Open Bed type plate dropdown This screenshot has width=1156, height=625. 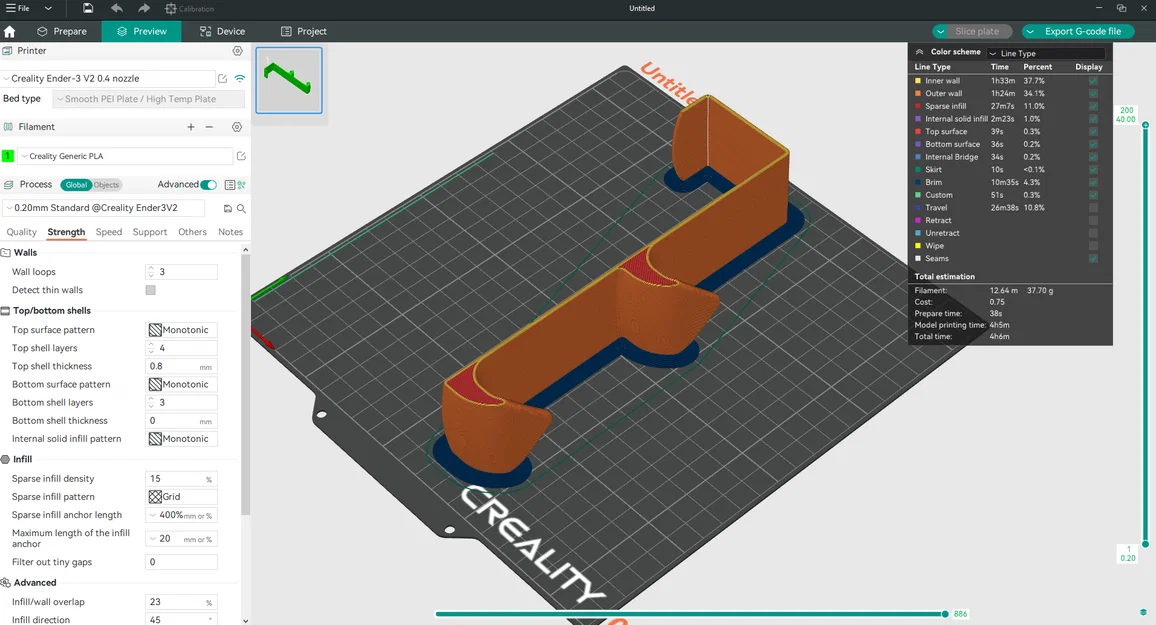(149, 99)
